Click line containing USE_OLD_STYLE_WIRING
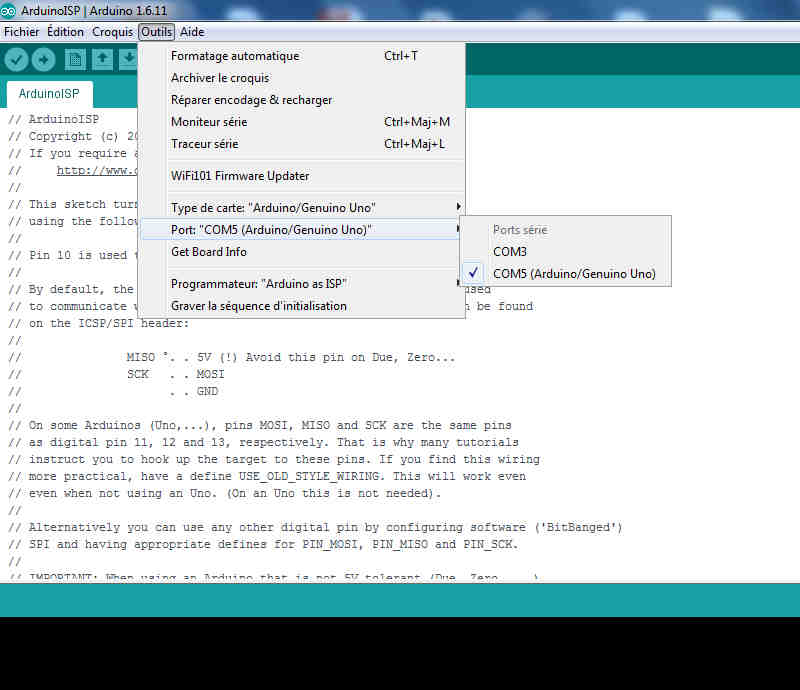Viewport: 800px width, 690px height. pos(267,477)
